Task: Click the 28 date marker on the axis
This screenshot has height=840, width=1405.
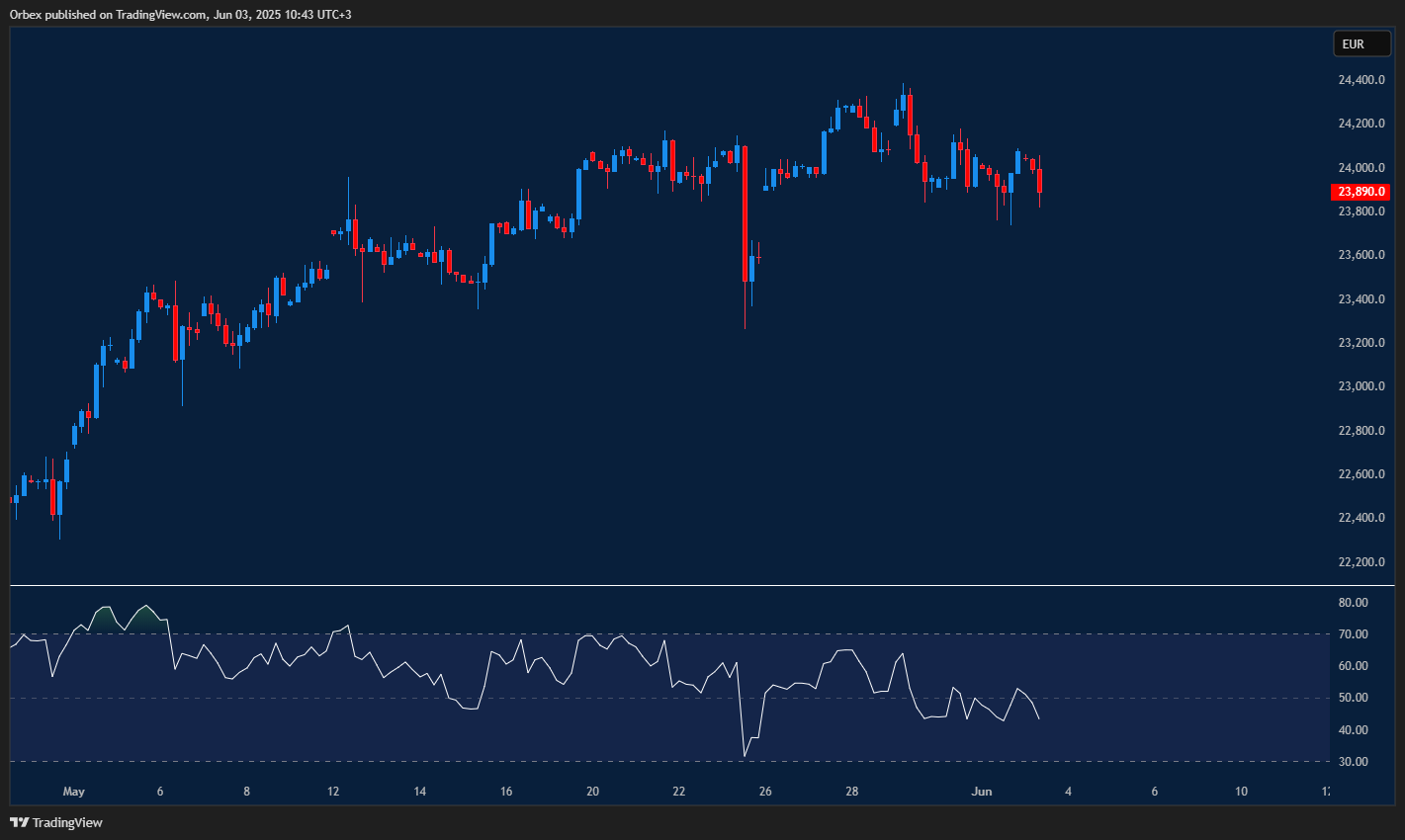Action: pos(851,791)
